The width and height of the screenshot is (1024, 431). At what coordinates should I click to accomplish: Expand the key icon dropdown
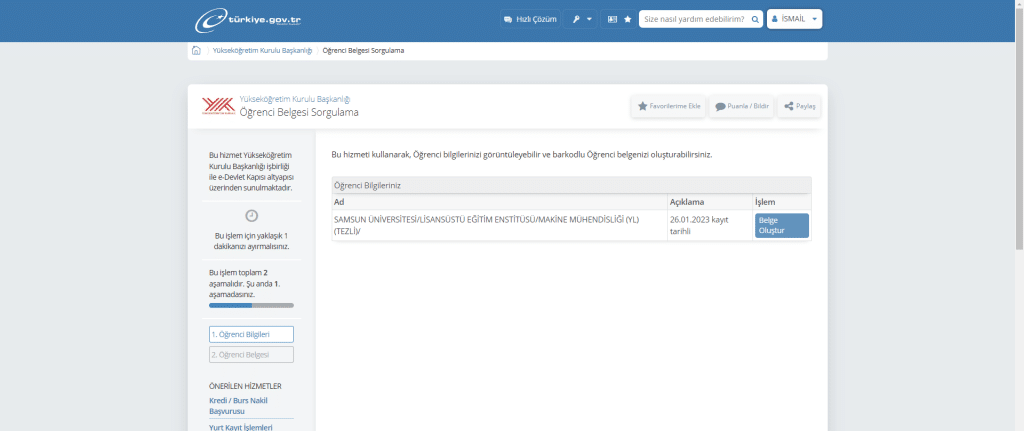[581, 19]
